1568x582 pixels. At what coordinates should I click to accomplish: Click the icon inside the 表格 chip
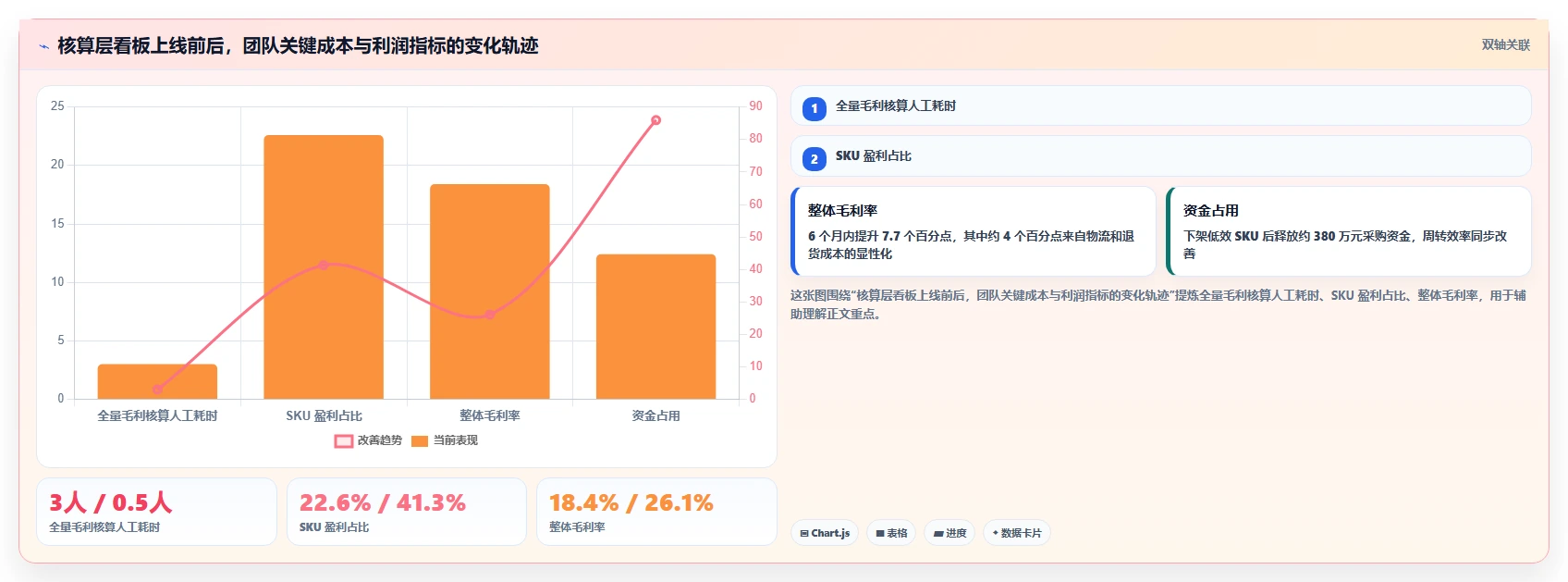(x=880, y=534)
